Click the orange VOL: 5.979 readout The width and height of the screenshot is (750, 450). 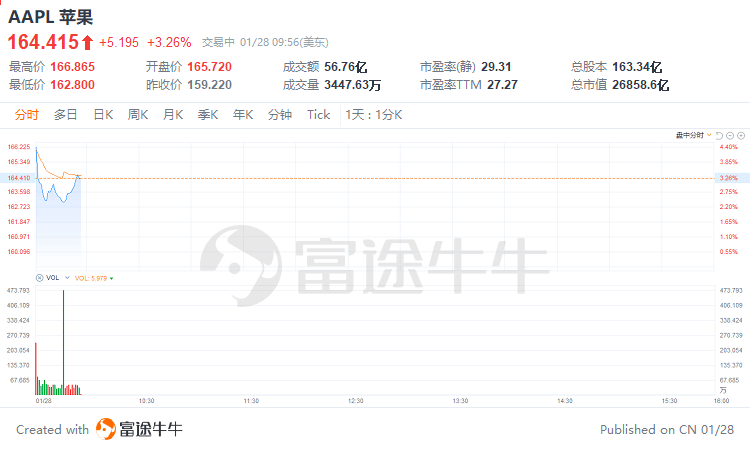[x=91, y=278]
